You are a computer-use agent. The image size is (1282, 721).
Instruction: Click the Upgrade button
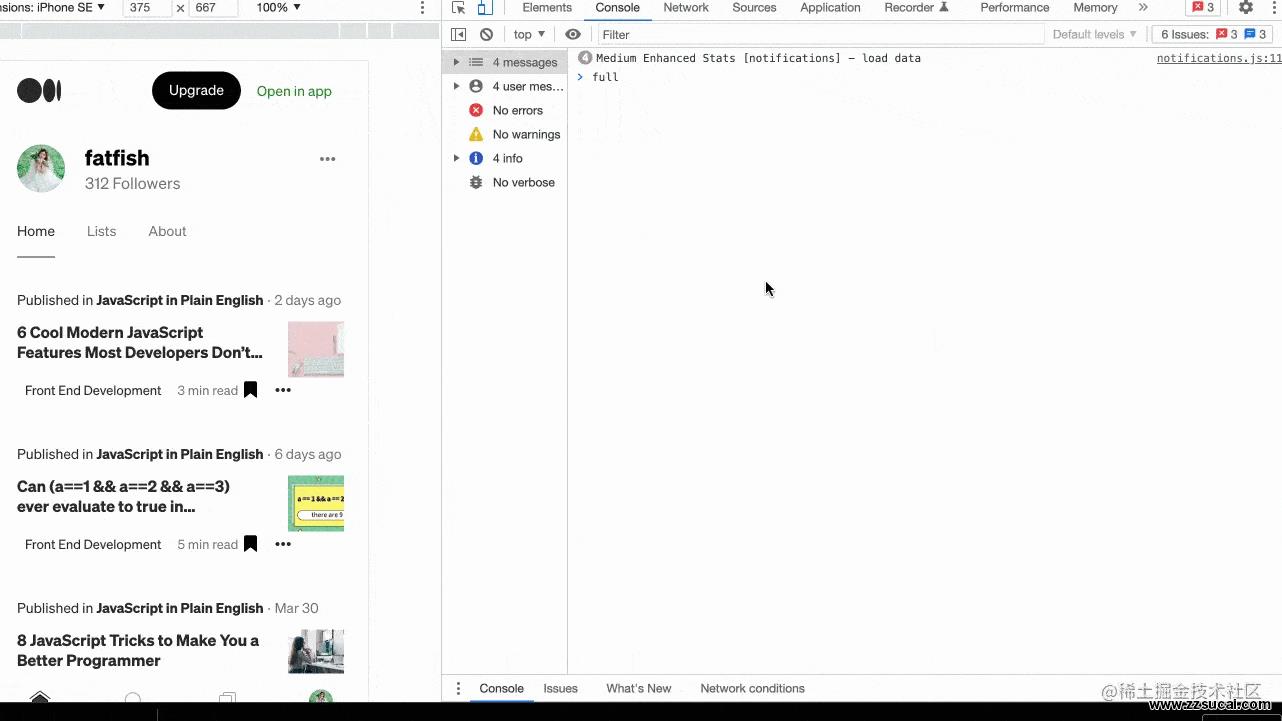[196, 91]
